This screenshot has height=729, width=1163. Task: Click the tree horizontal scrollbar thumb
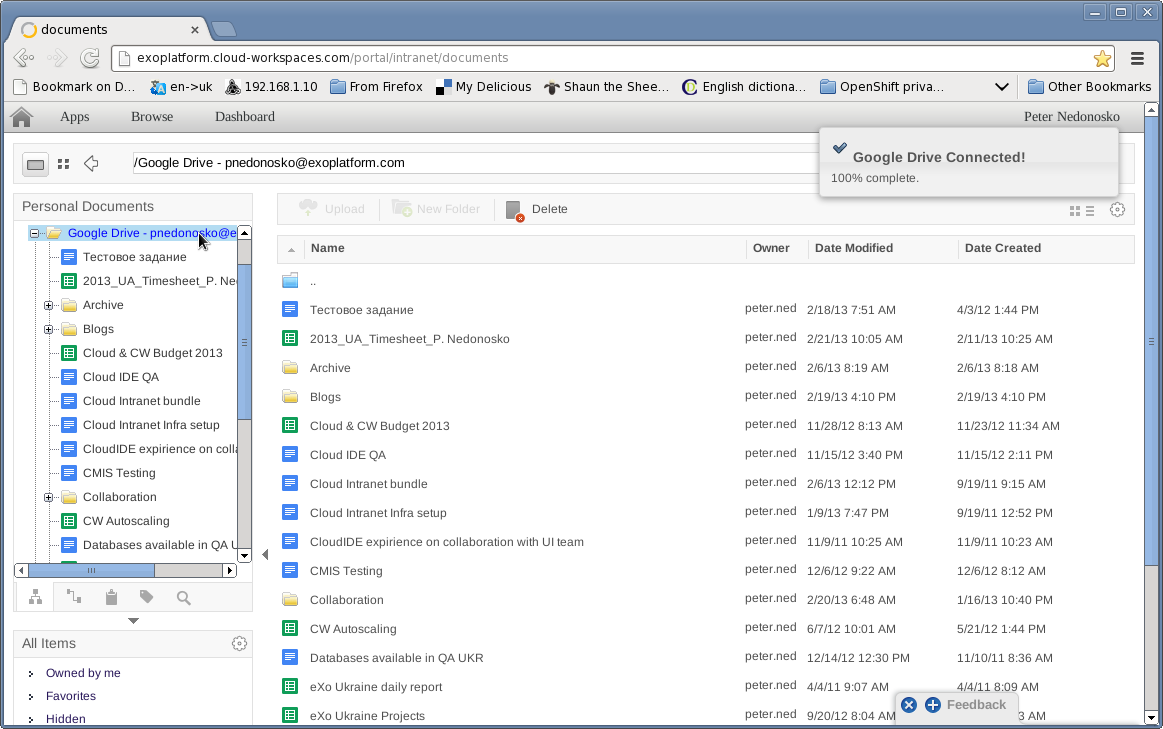(x=91, y=570)
